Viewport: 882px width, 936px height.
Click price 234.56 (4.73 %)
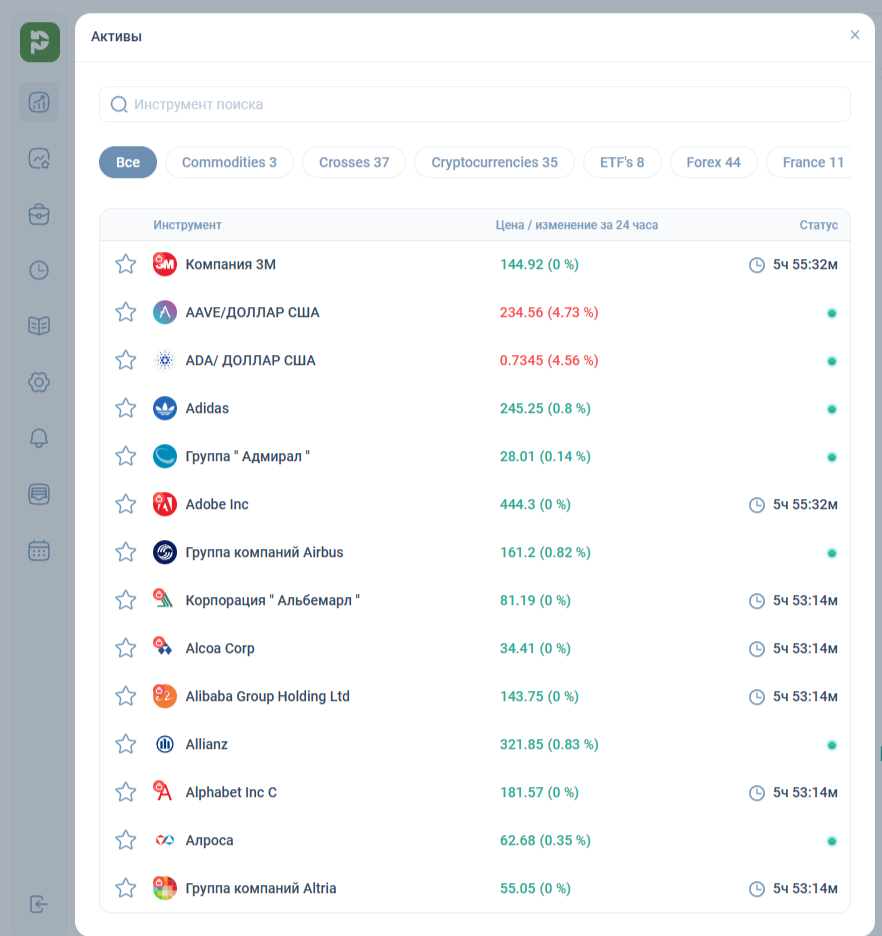(x=549, y=312)
